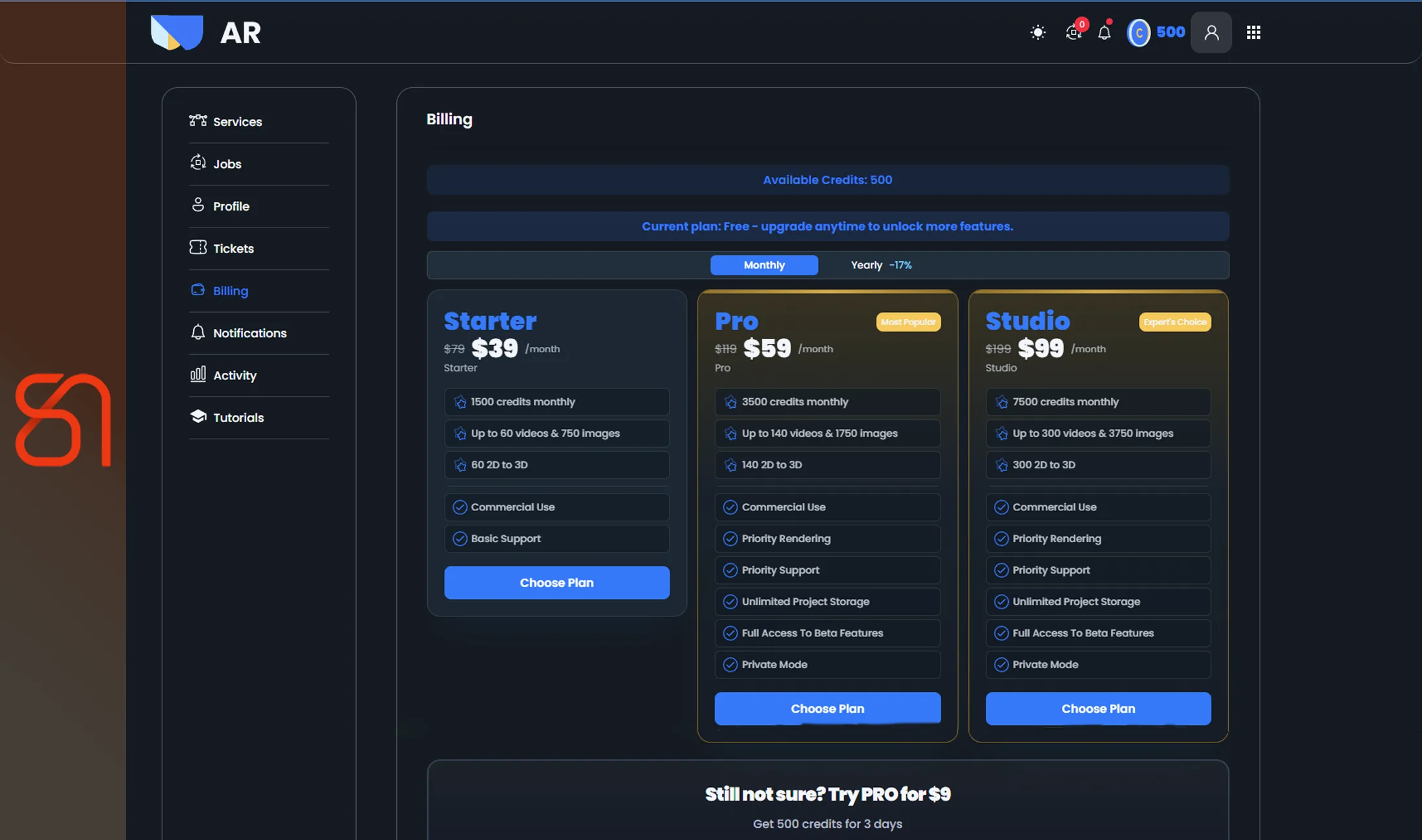
Task: Click the orange logo in left strip
Action: point(63,420)
